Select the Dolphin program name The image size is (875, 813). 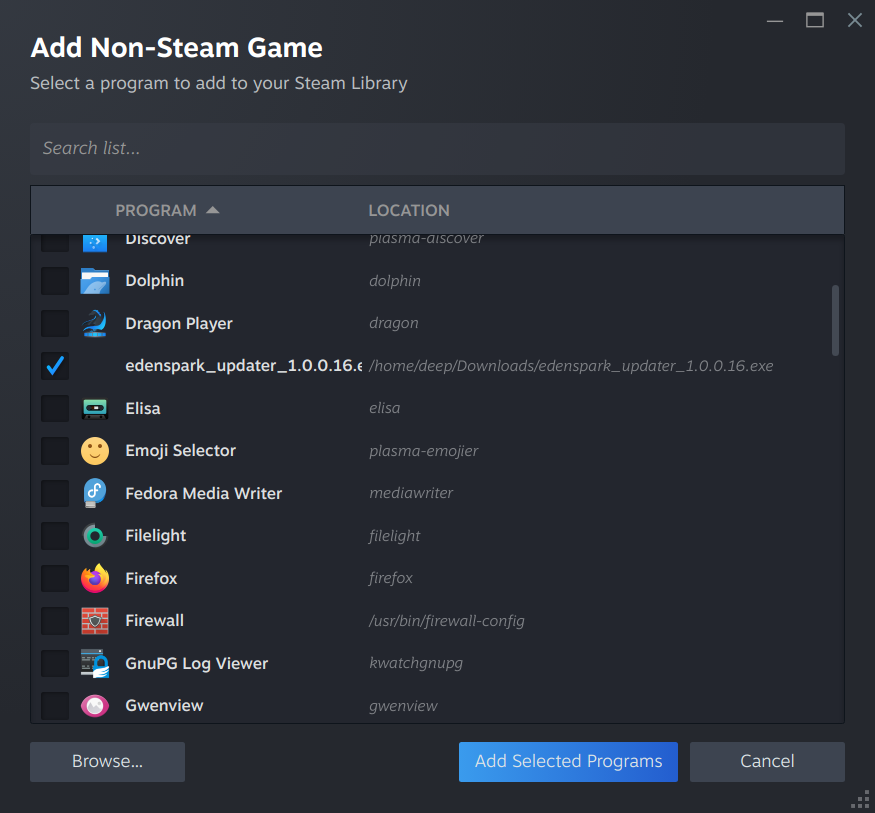155,281
